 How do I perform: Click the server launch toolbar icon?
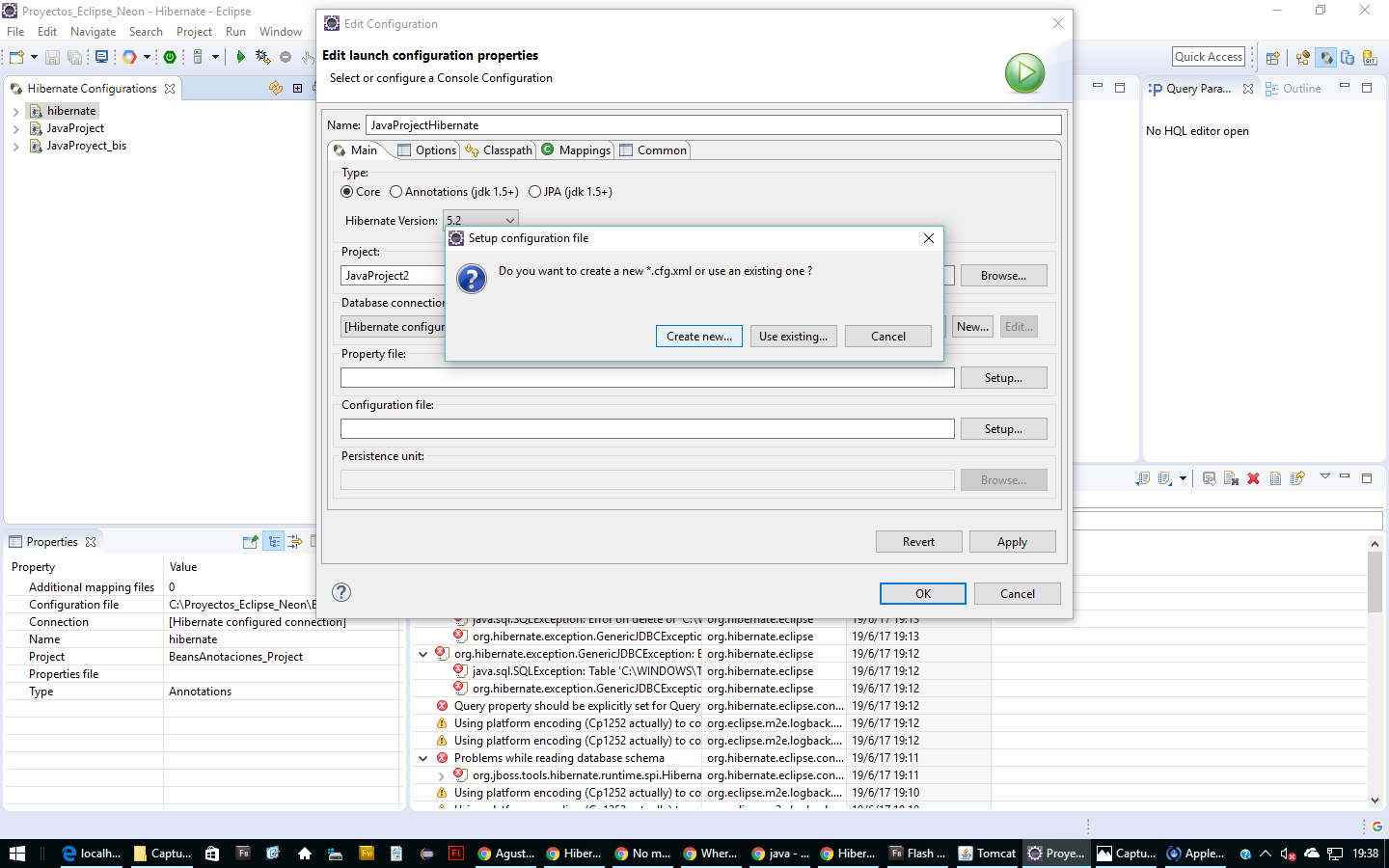pyautogui.click(x=198, y=57)
